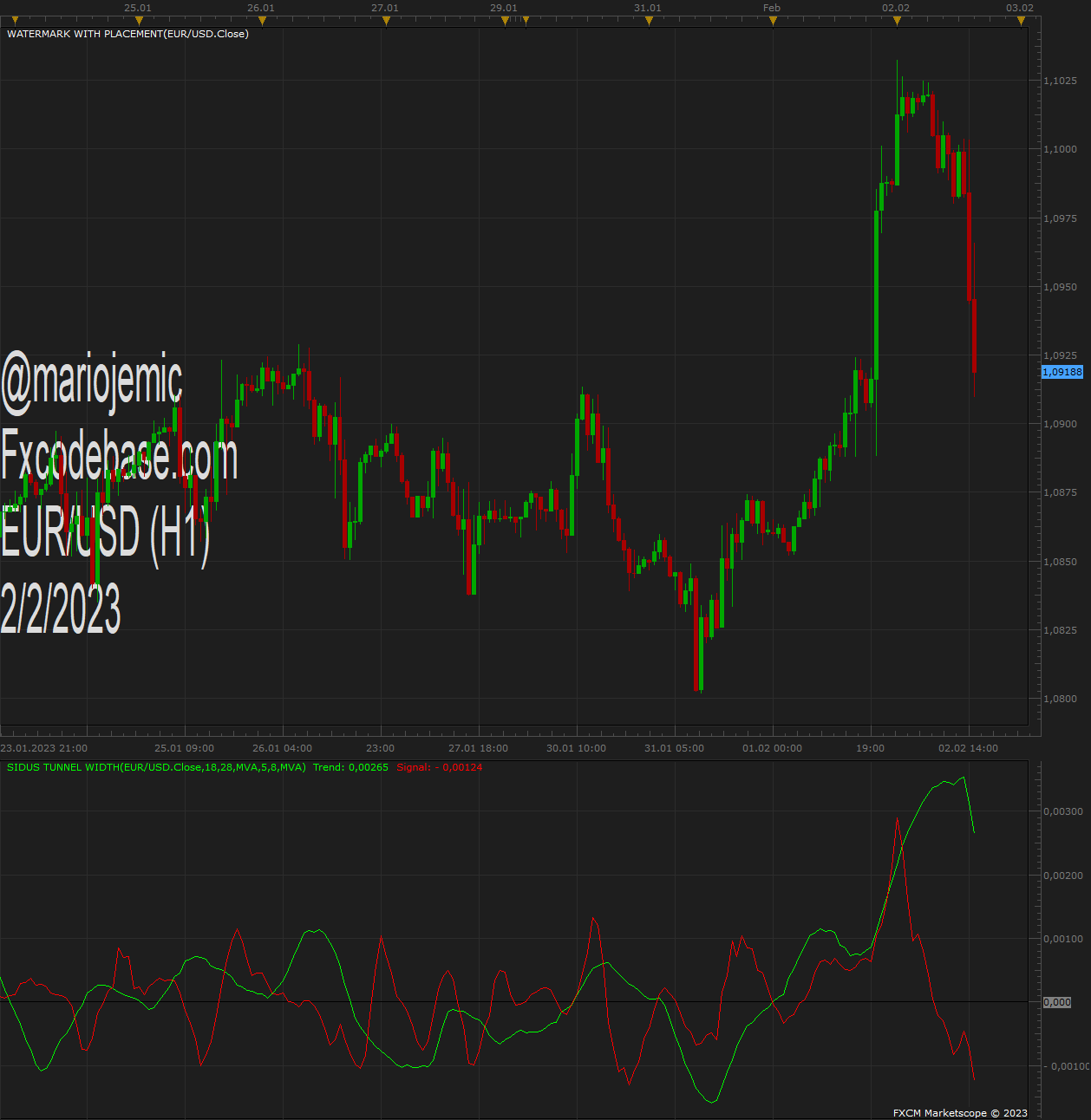Click the 25.01 09:00 time axis label
The height and width of the screenshot is (1120, 1091).
tap(185, 748)
